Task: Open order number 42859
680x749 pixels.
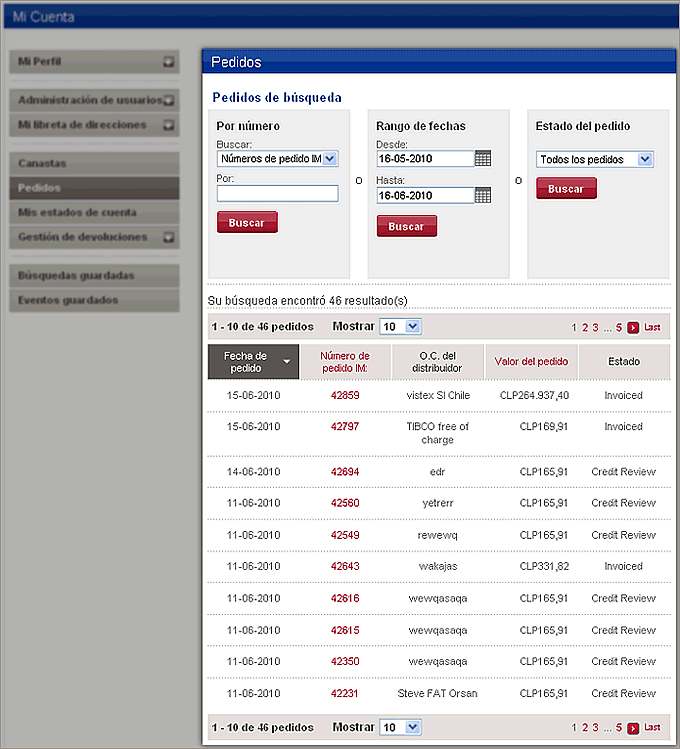Action: (345, 395)
